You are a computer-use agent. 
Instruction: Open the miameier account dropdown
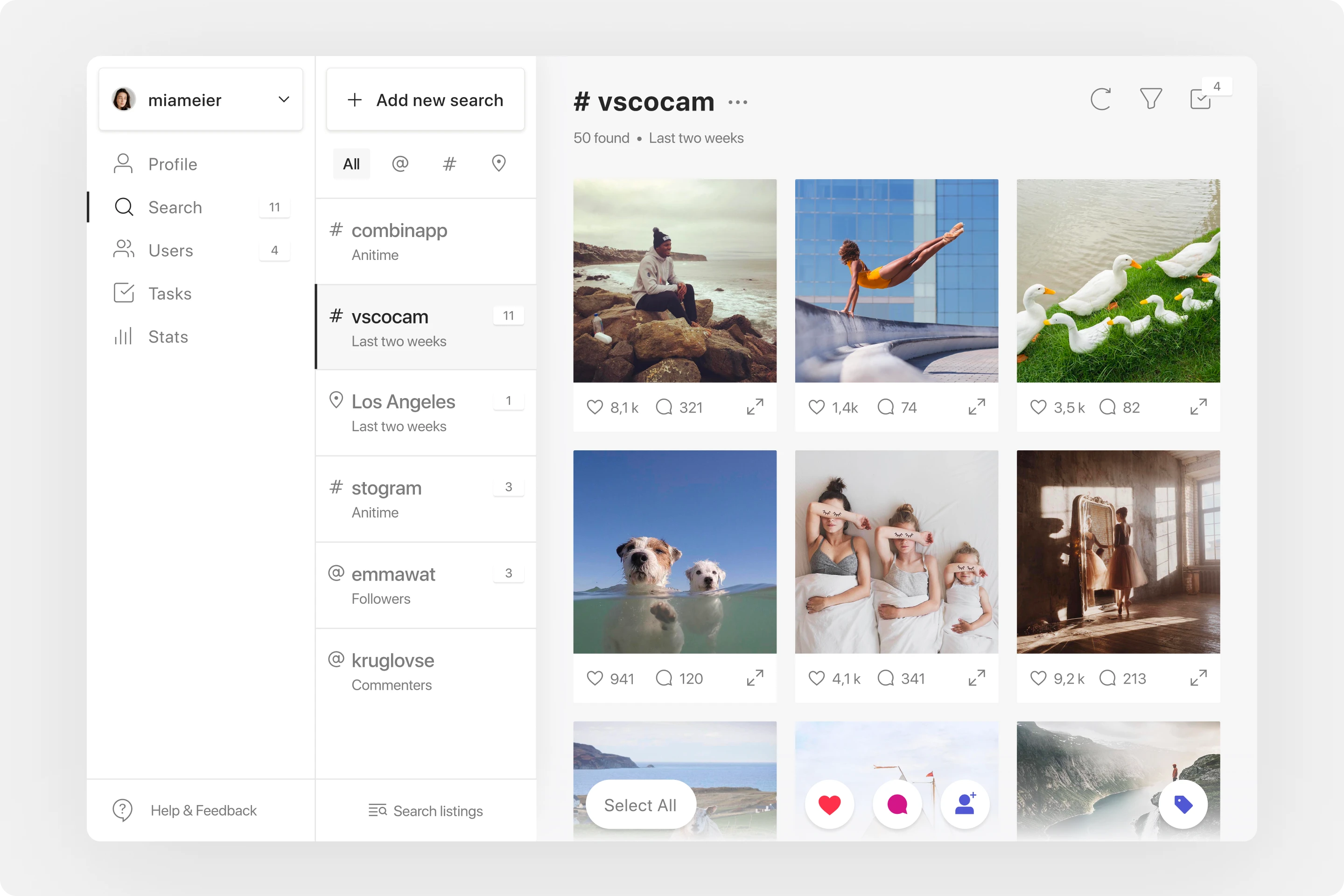click(x=201, y=99)
